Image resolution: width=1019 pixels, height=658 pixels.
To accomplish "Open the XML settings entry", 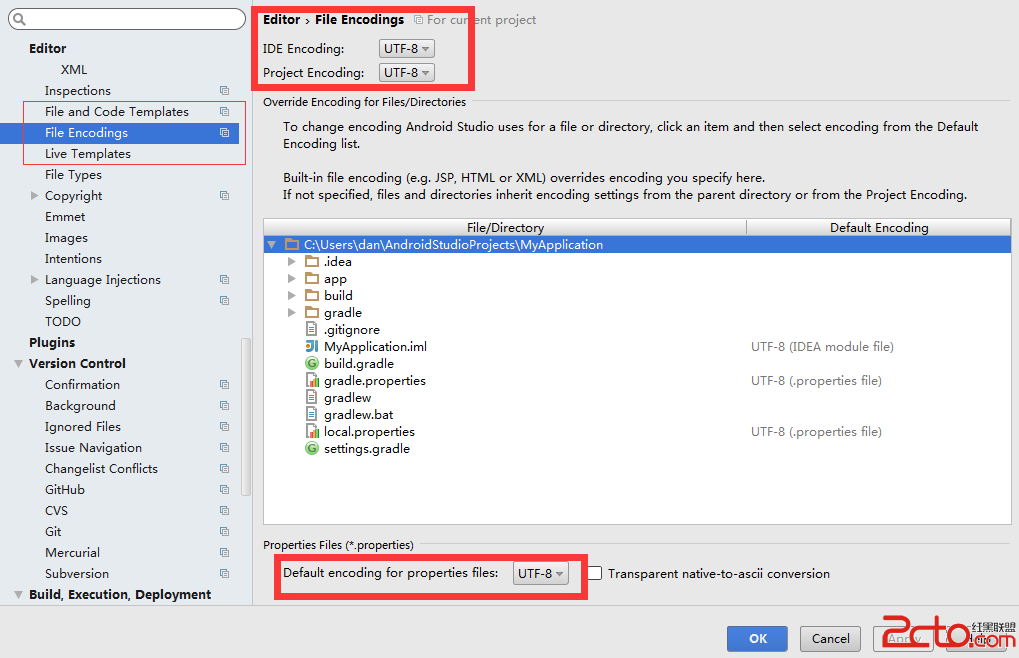I will click(73, 70).
